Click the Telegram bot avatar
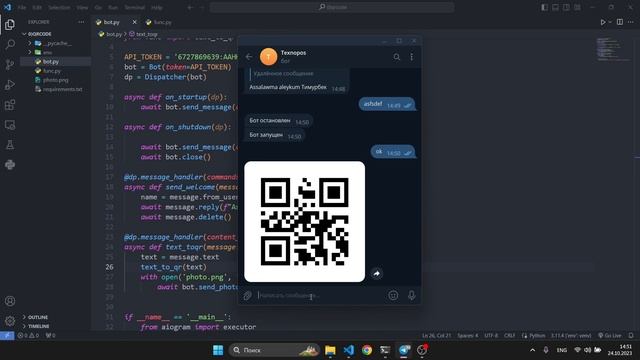 click(x=269, y=57)
